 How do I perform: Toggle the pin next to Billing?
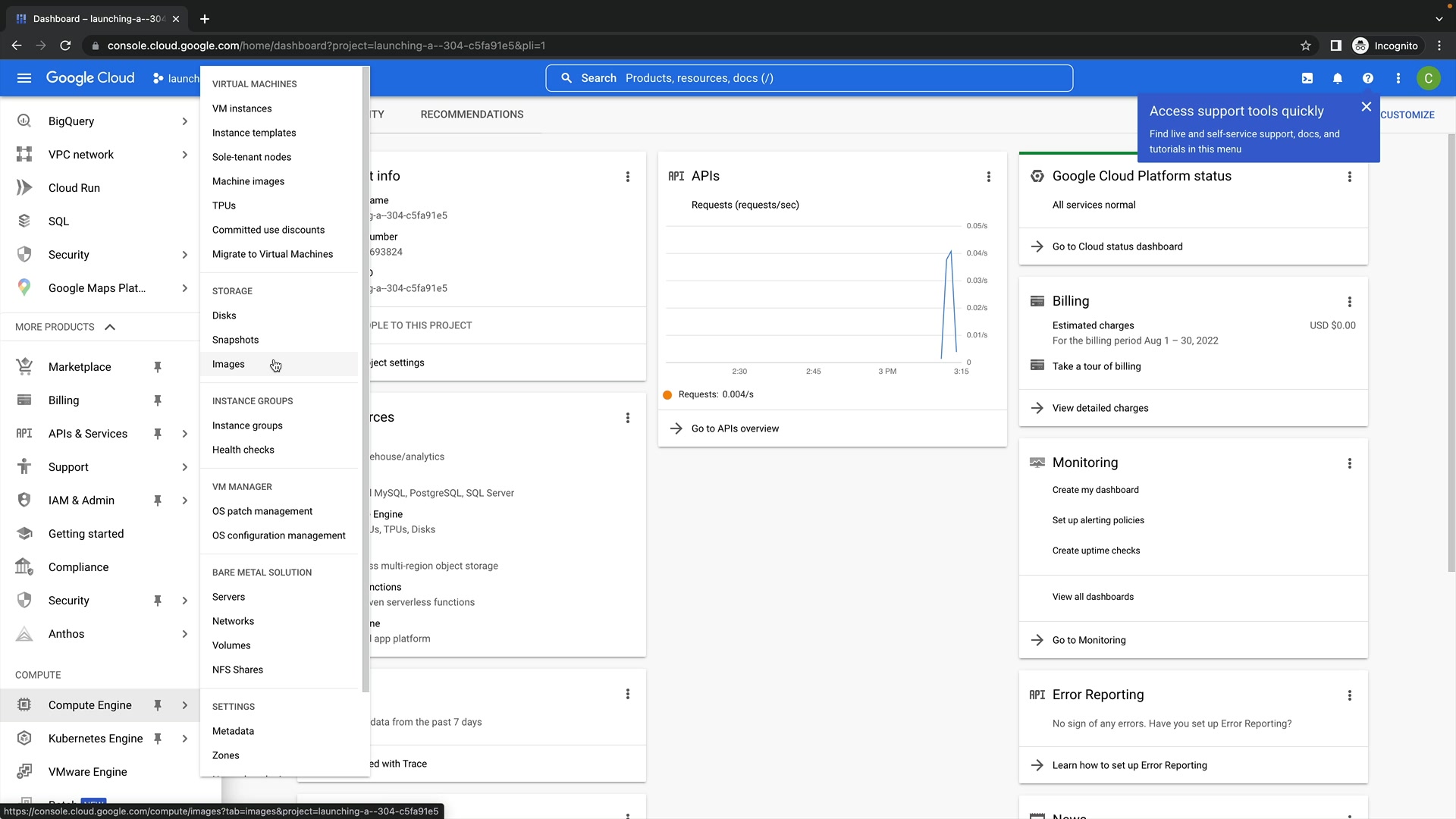click(158, 400)
